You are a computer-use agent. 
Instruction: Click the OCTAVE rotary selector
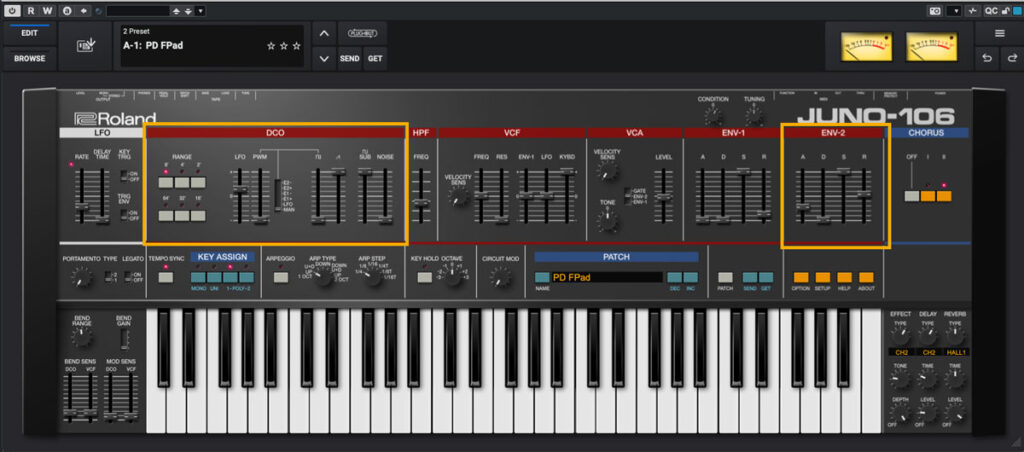(x=451, y=276)
